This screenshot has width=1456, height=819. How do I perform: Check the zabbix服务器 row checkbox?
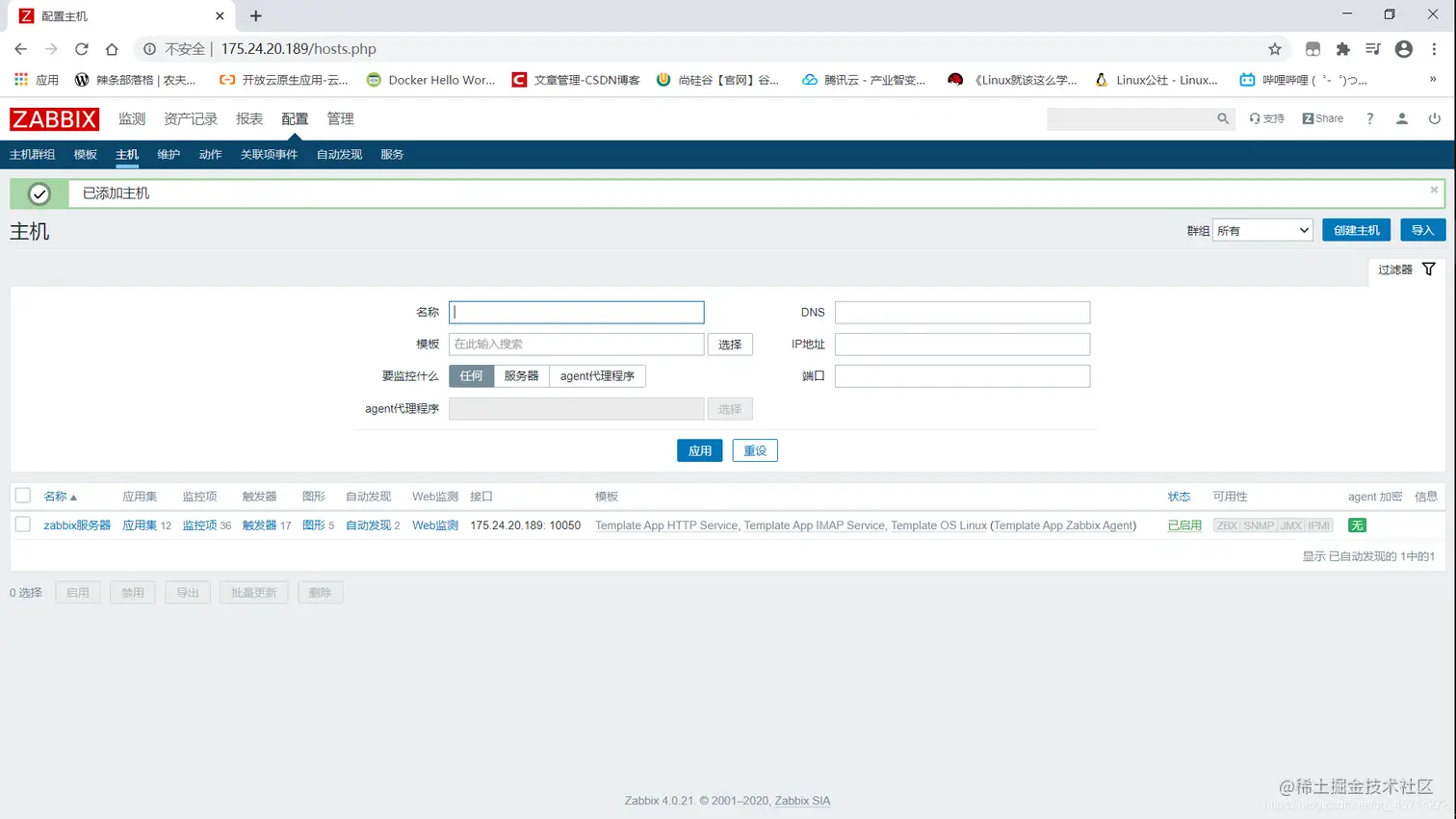[x=23, y=525]
